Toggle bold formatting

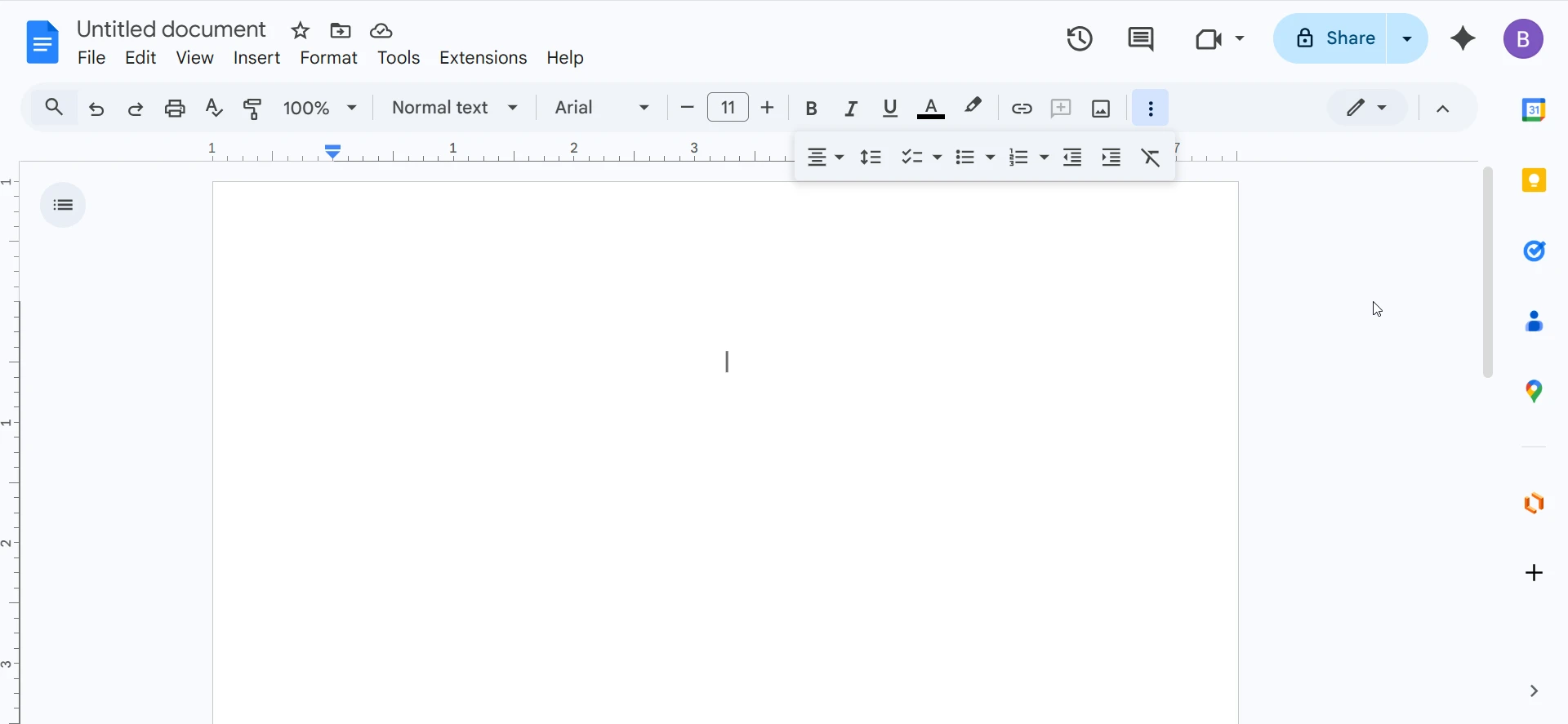pos(811,108)
